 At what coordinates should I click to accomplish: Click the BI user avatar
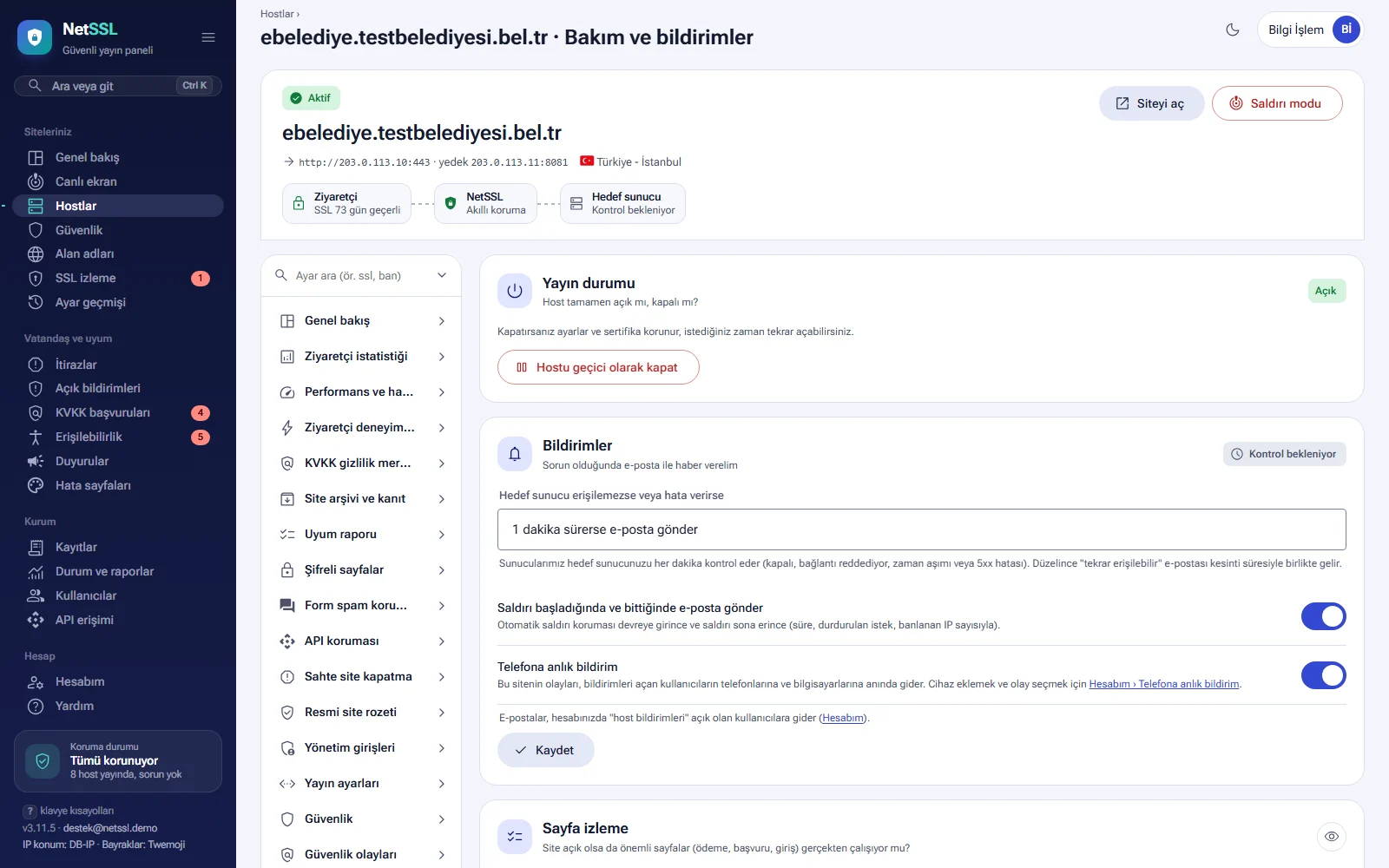pos(1346,30)
